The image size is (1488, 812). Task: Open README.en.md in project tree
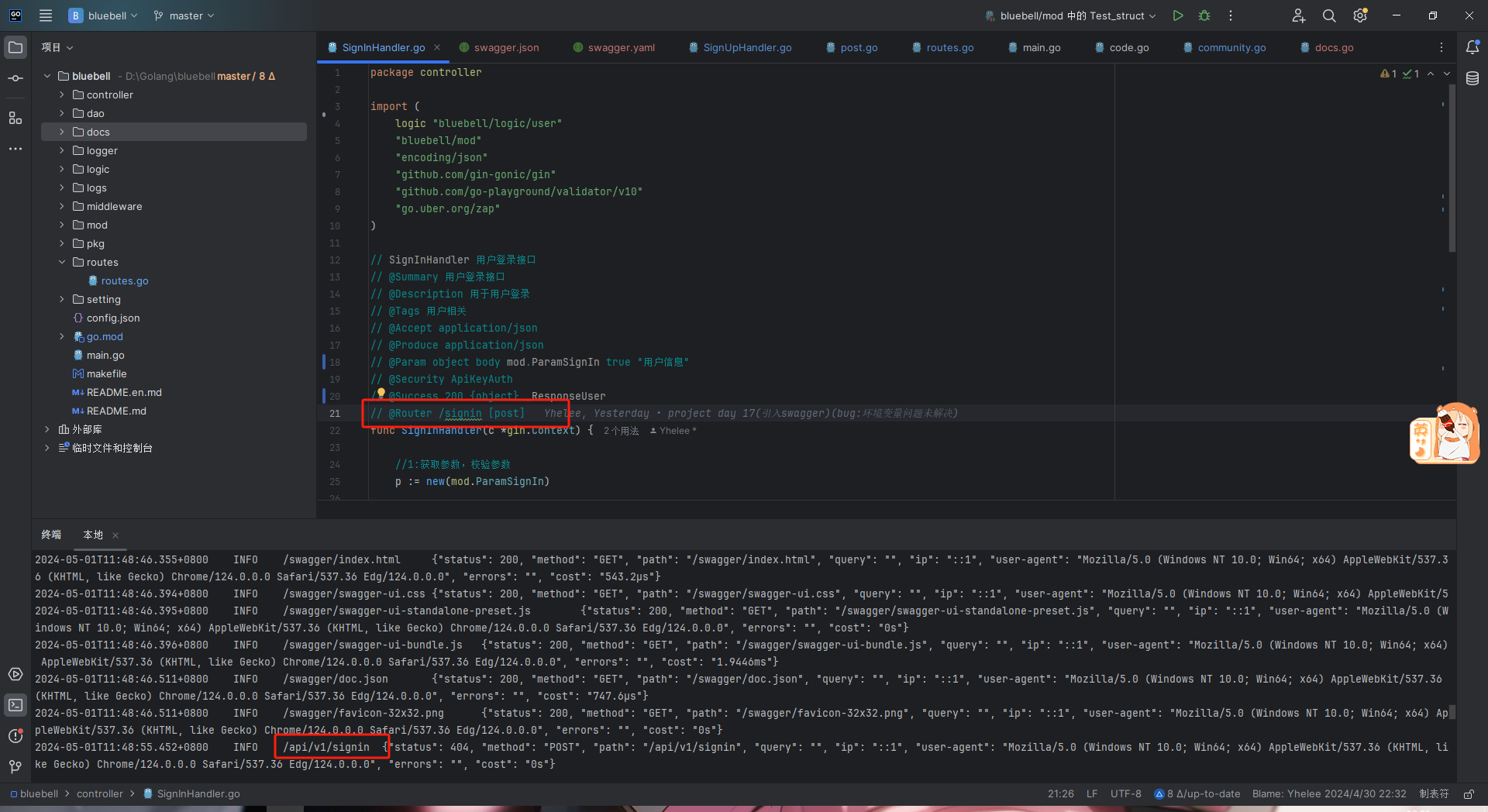pos(124,392)
